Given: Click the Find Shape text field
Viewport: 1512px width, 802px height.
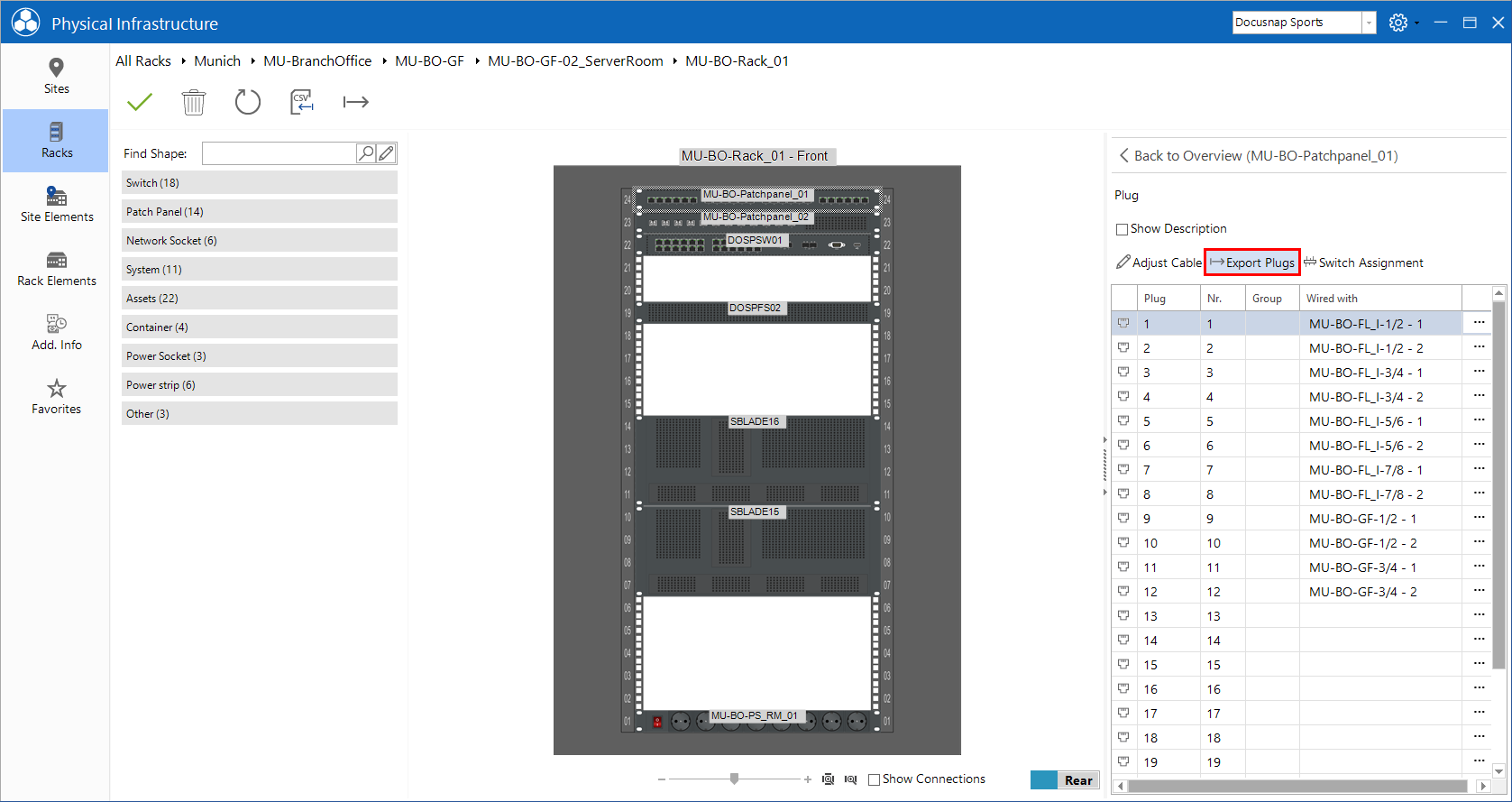Looking at the screenshot, I should tap(279, 153).
